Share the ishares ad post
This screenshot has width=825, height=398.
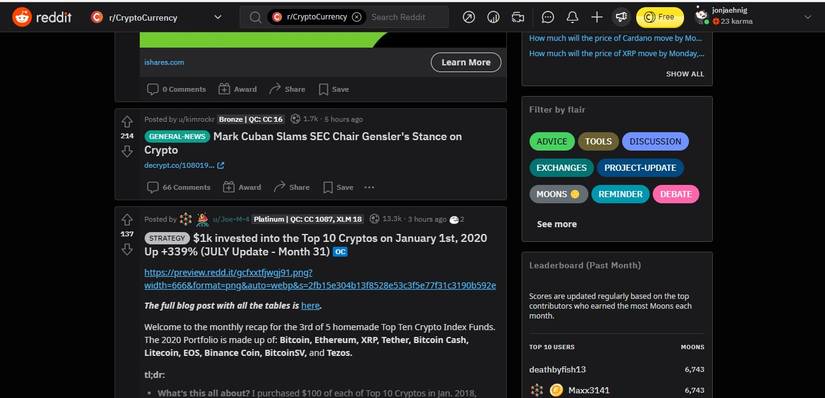coord(287,89)
